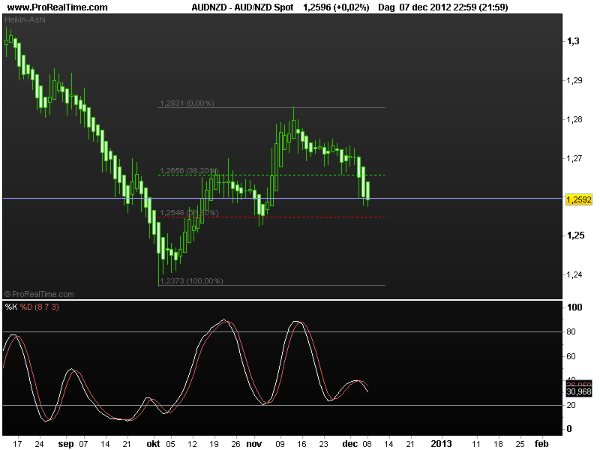Image resolution: width=600 pixels, height=450 pixels.
Task: Click the 1,2596 (+0,02%) quote value
Action: click(336, 7)
